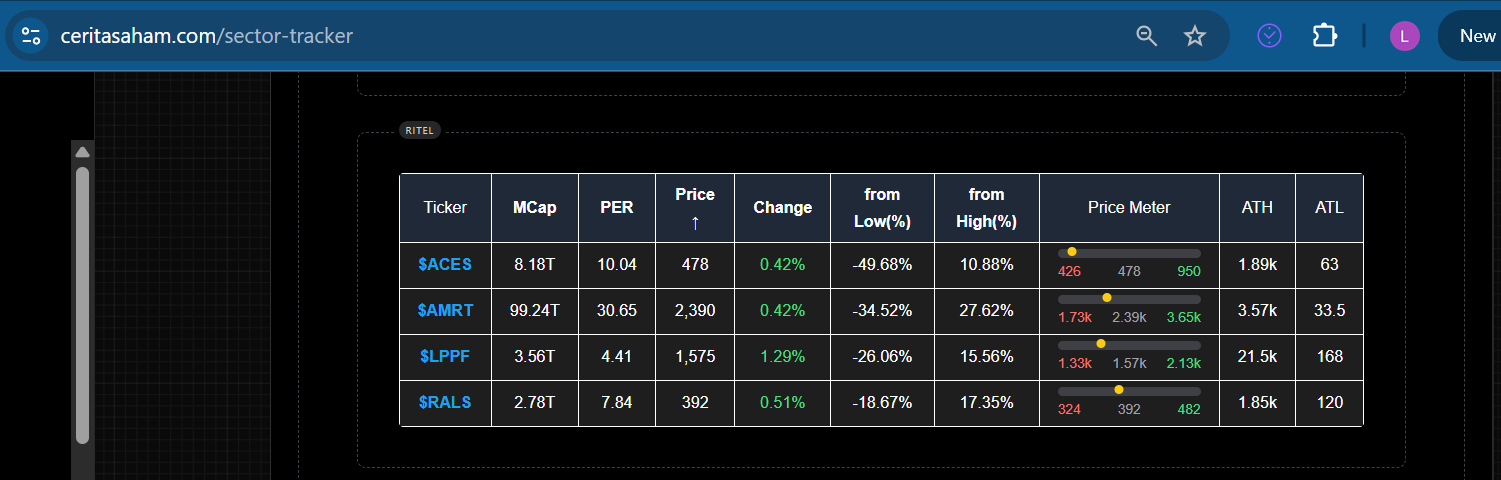
Task: Click the PER value 30.65
Action: pos(617,311)
